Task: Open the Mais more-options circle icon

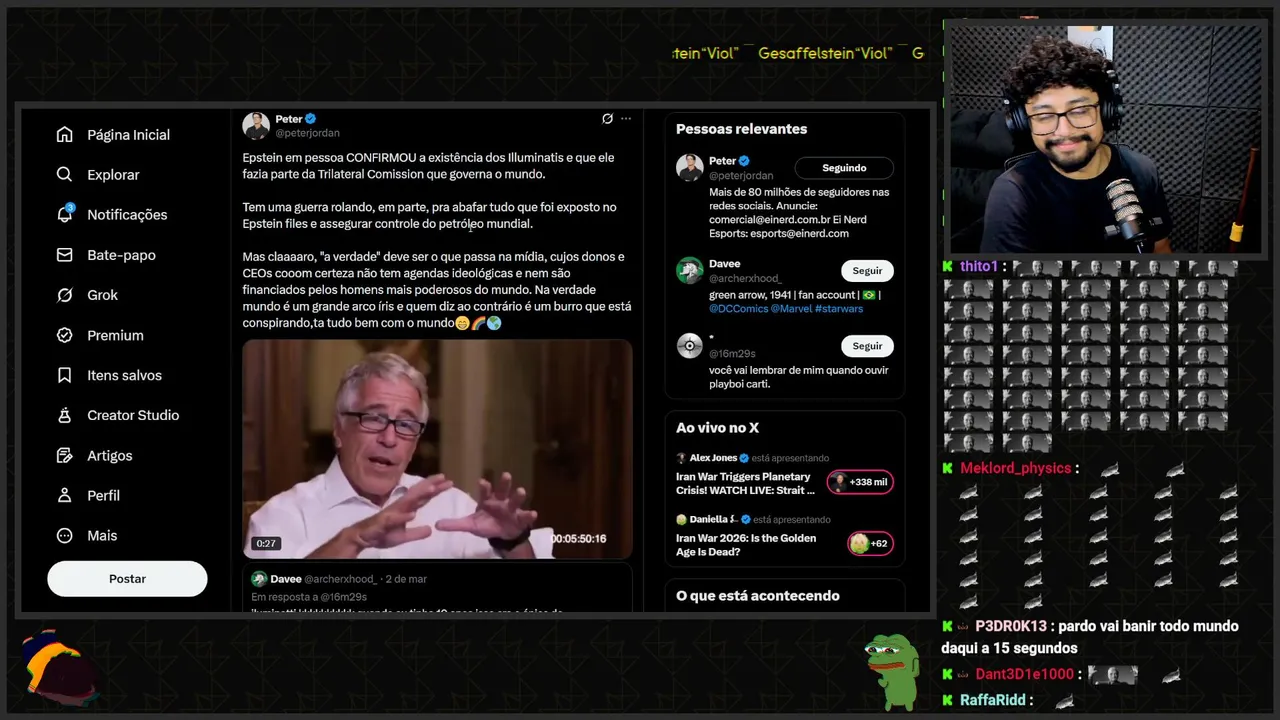Action: pyautogui.click(x=65, y=535)
